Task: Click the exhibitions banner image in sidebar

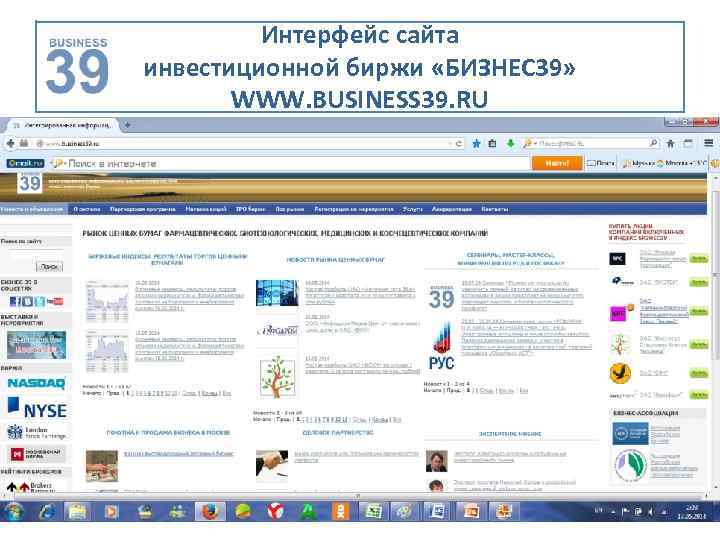Action: pyautogui.click(x=36, y=345)
